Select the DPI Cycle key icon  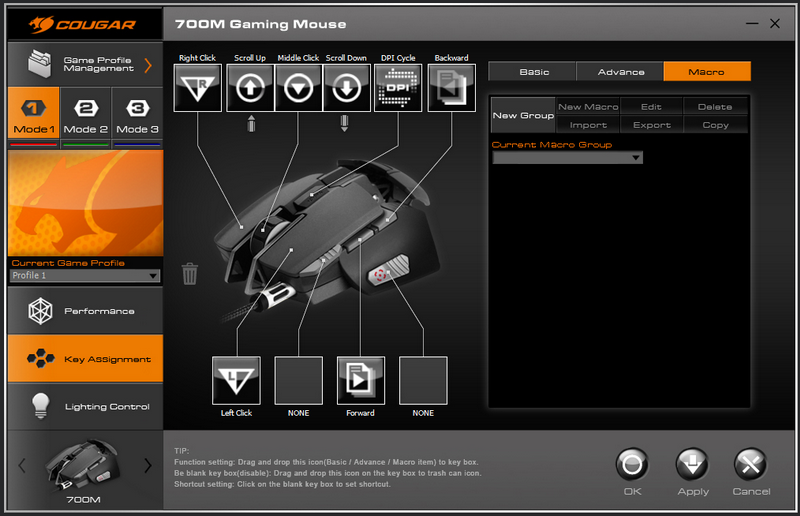point(398,88)
